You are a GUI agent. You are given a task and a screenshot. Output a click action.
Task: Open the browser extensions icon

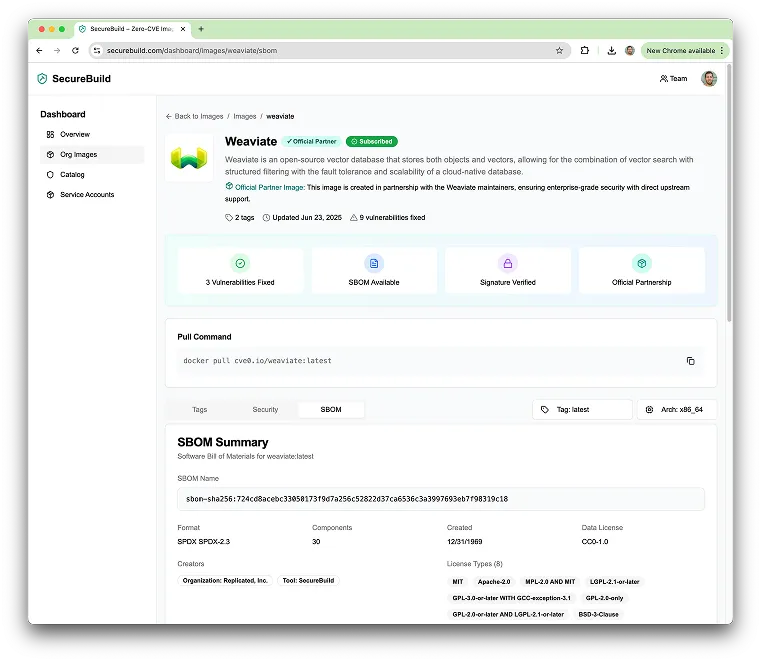point(585,50)
